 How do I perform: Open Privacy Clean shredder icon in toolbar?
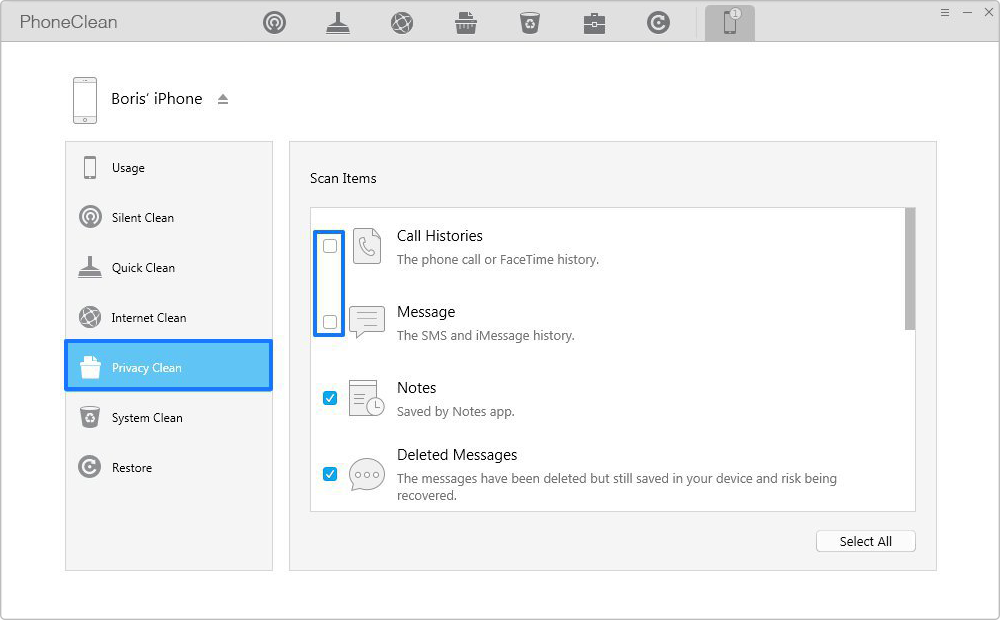[x=466, y=23]
